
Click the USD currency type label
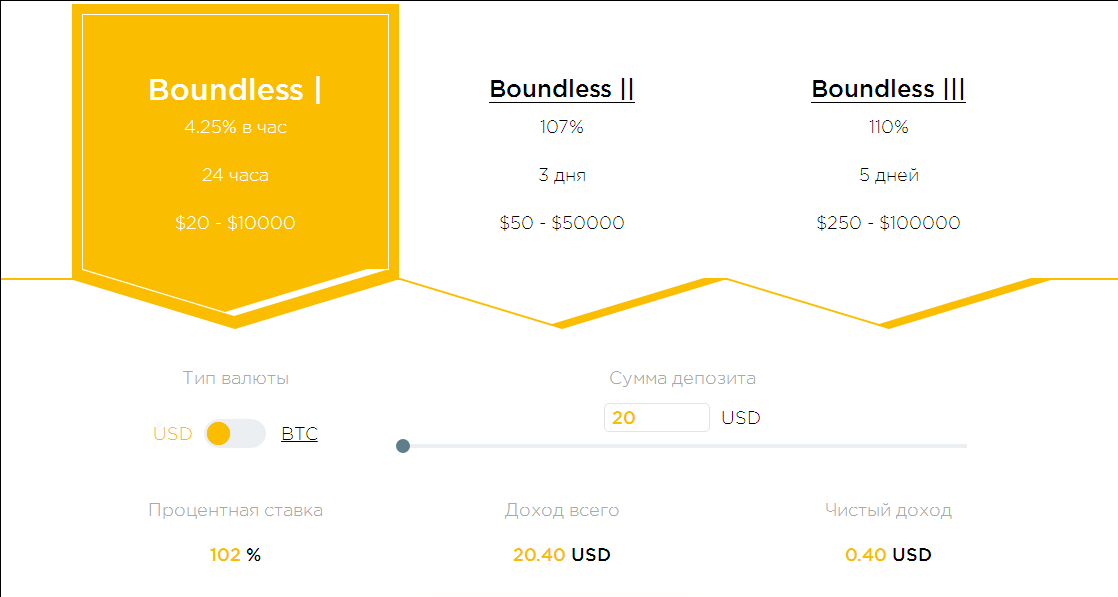click(172, 434)
